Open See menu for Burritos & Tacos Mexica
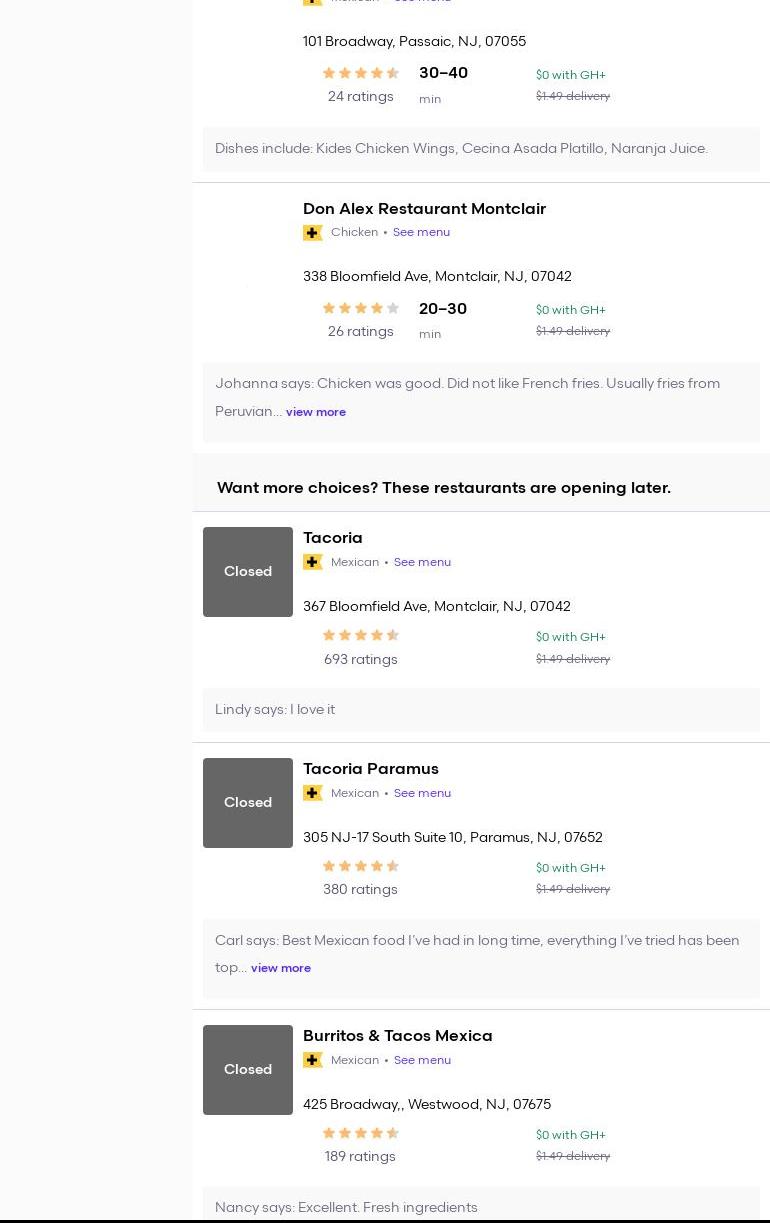 422,1060
